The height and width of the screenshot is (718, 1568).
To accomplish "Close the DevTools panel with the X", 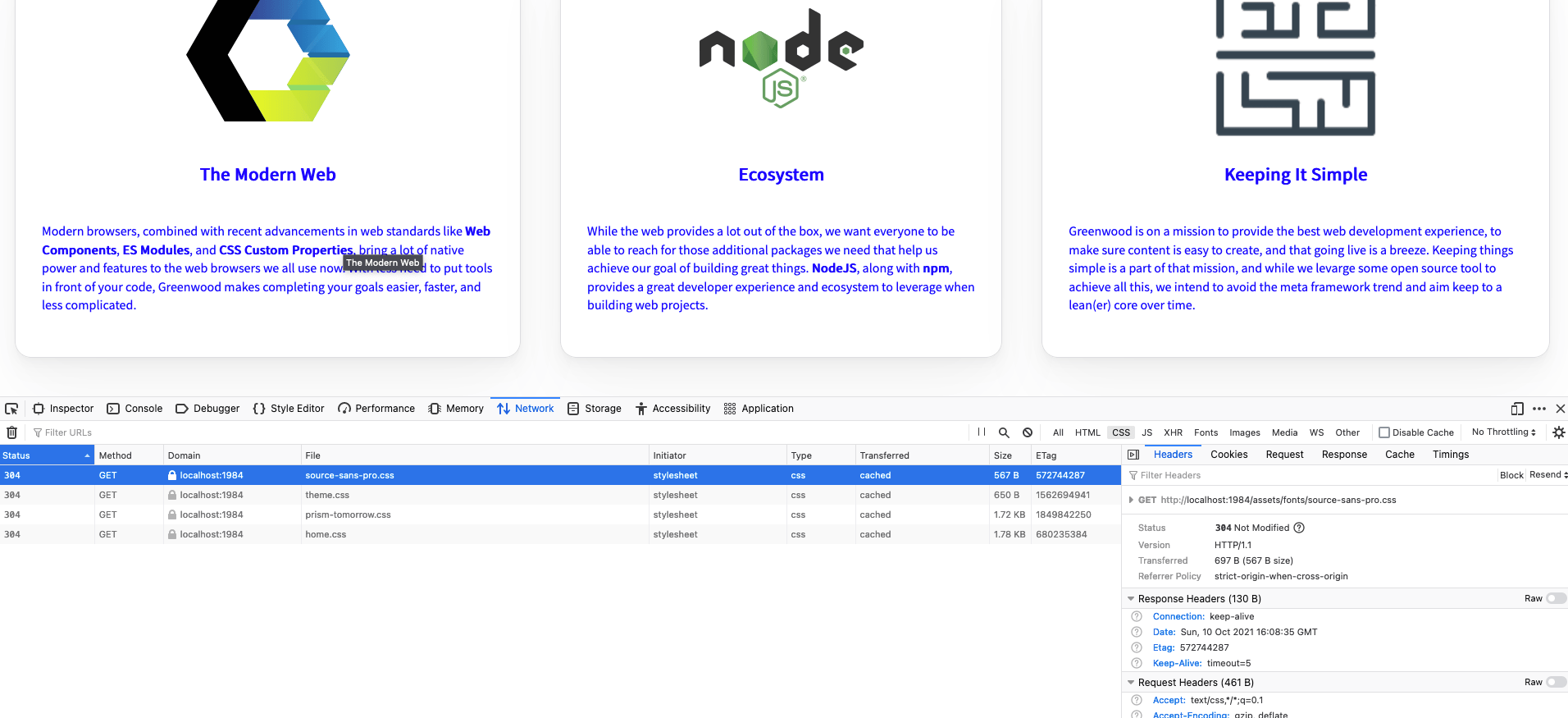I will (x=1561, y=409).
